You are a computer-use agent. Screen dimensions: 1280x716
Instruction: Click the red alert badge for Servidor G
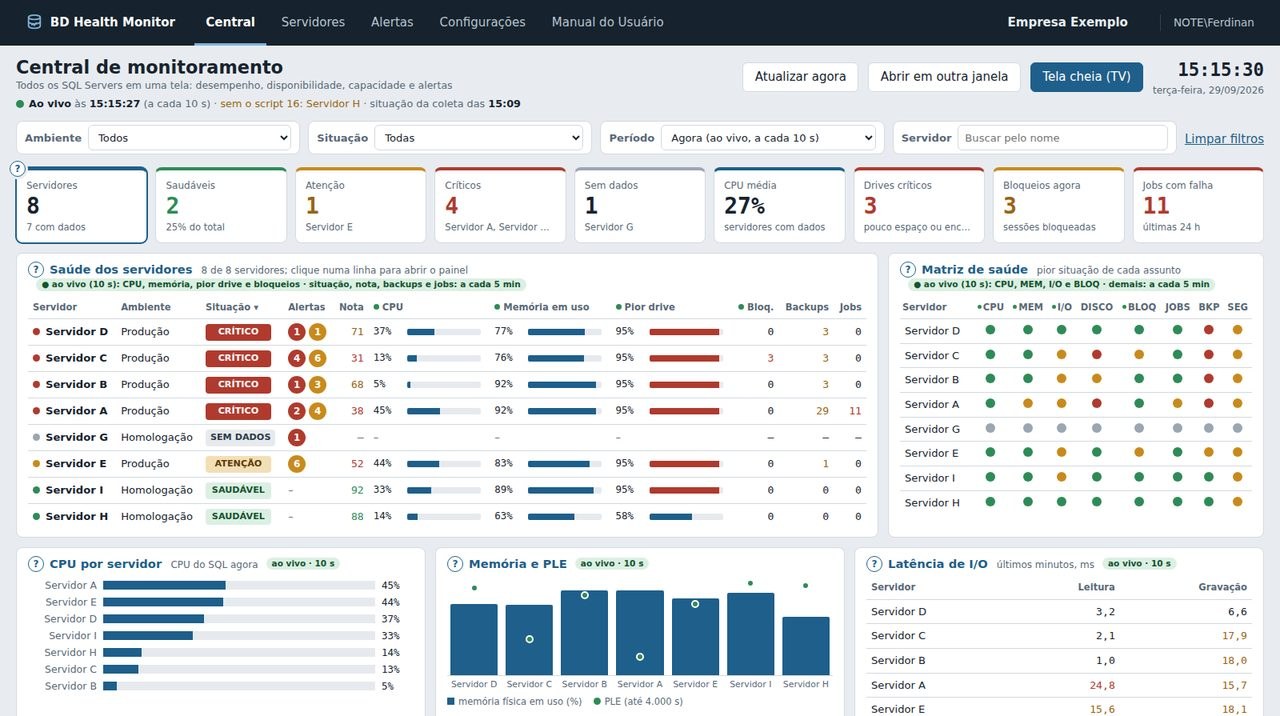(x=297, y=437)
